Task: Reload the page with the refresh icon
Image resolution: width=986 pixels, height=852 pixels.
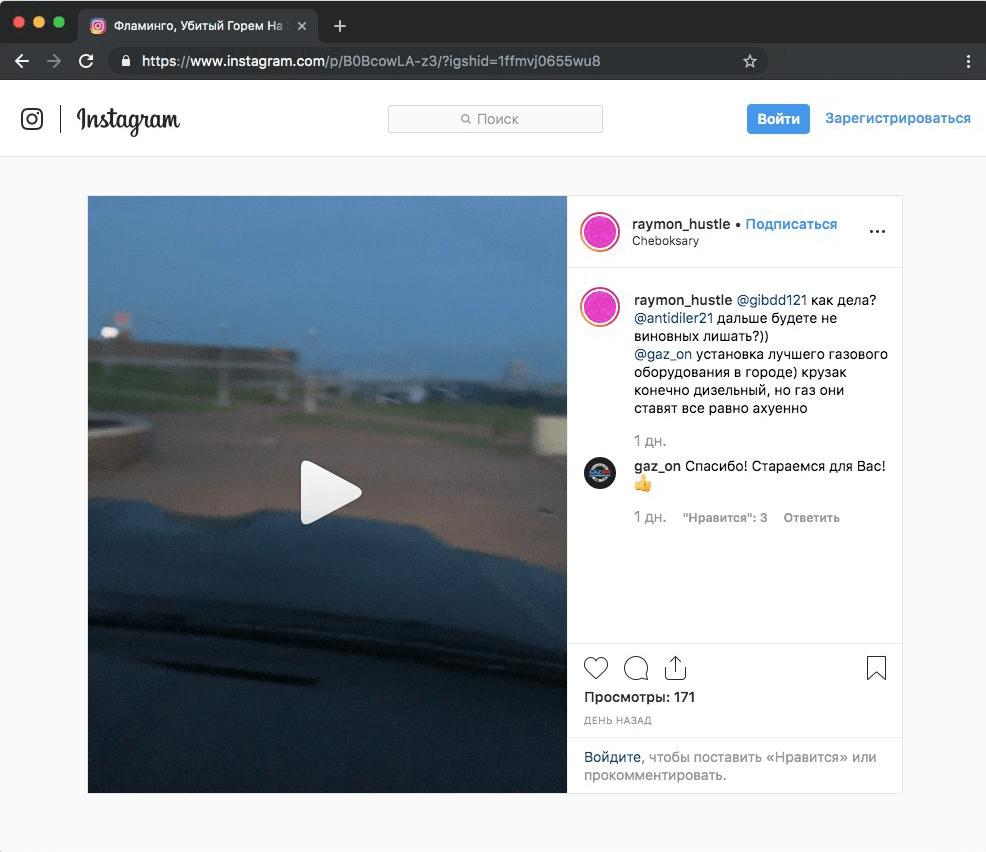Action: 86,61
